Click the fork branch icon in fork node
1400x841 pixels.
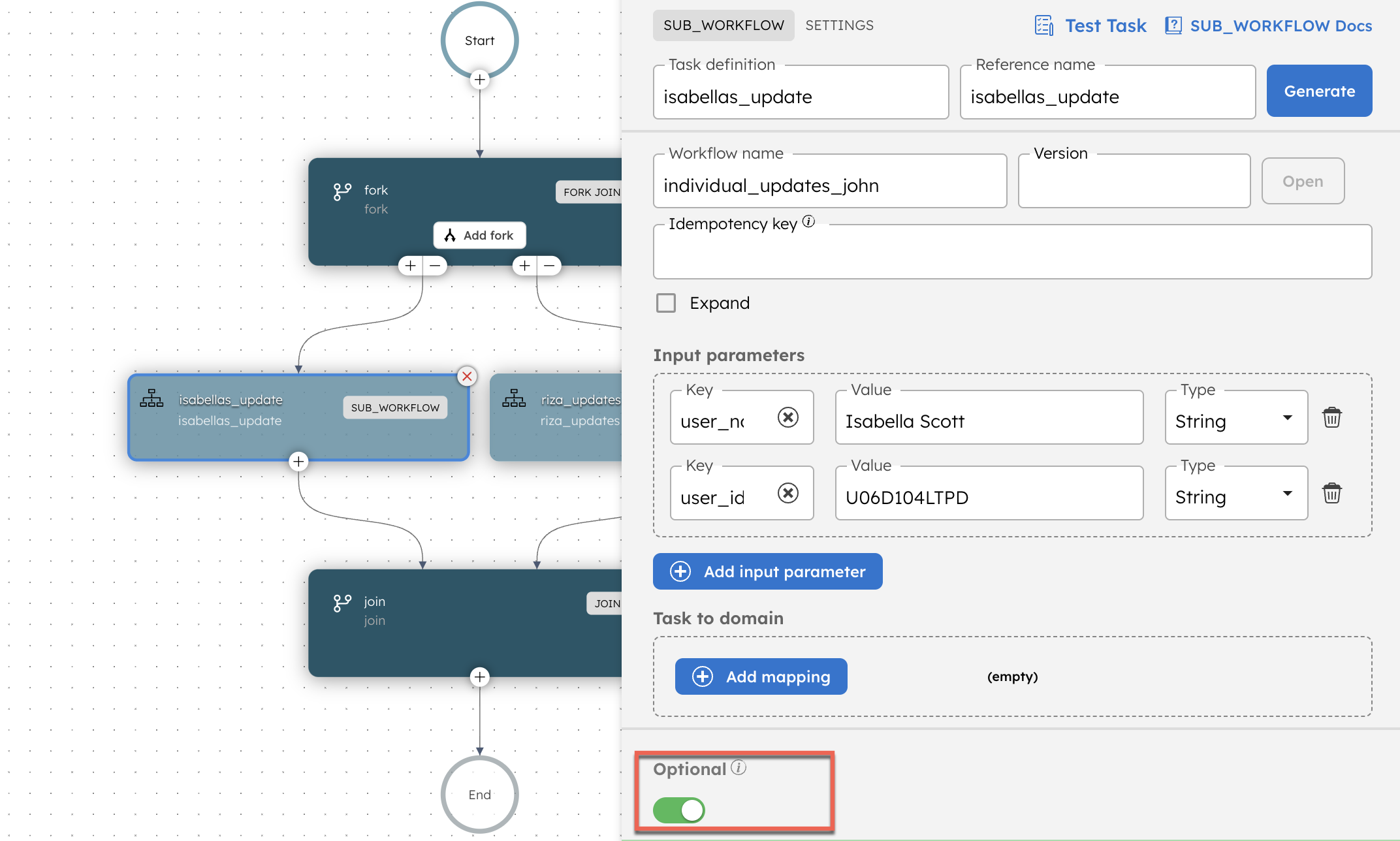coord(342,192)
